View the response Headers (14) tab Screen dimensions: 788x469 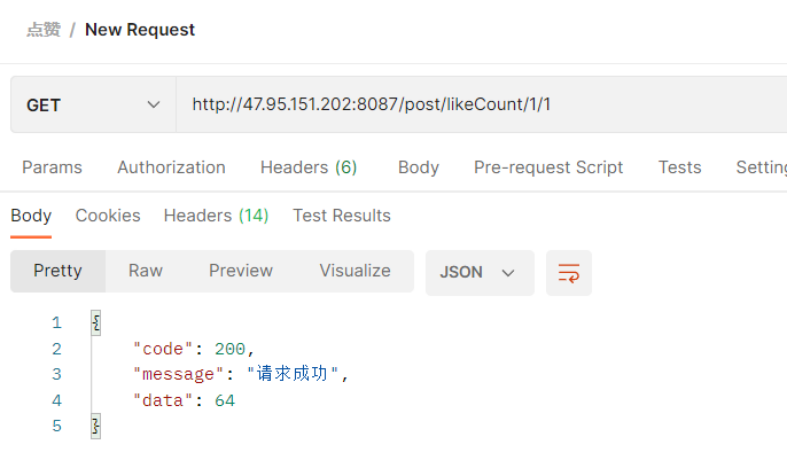click(x=216, y=215)
